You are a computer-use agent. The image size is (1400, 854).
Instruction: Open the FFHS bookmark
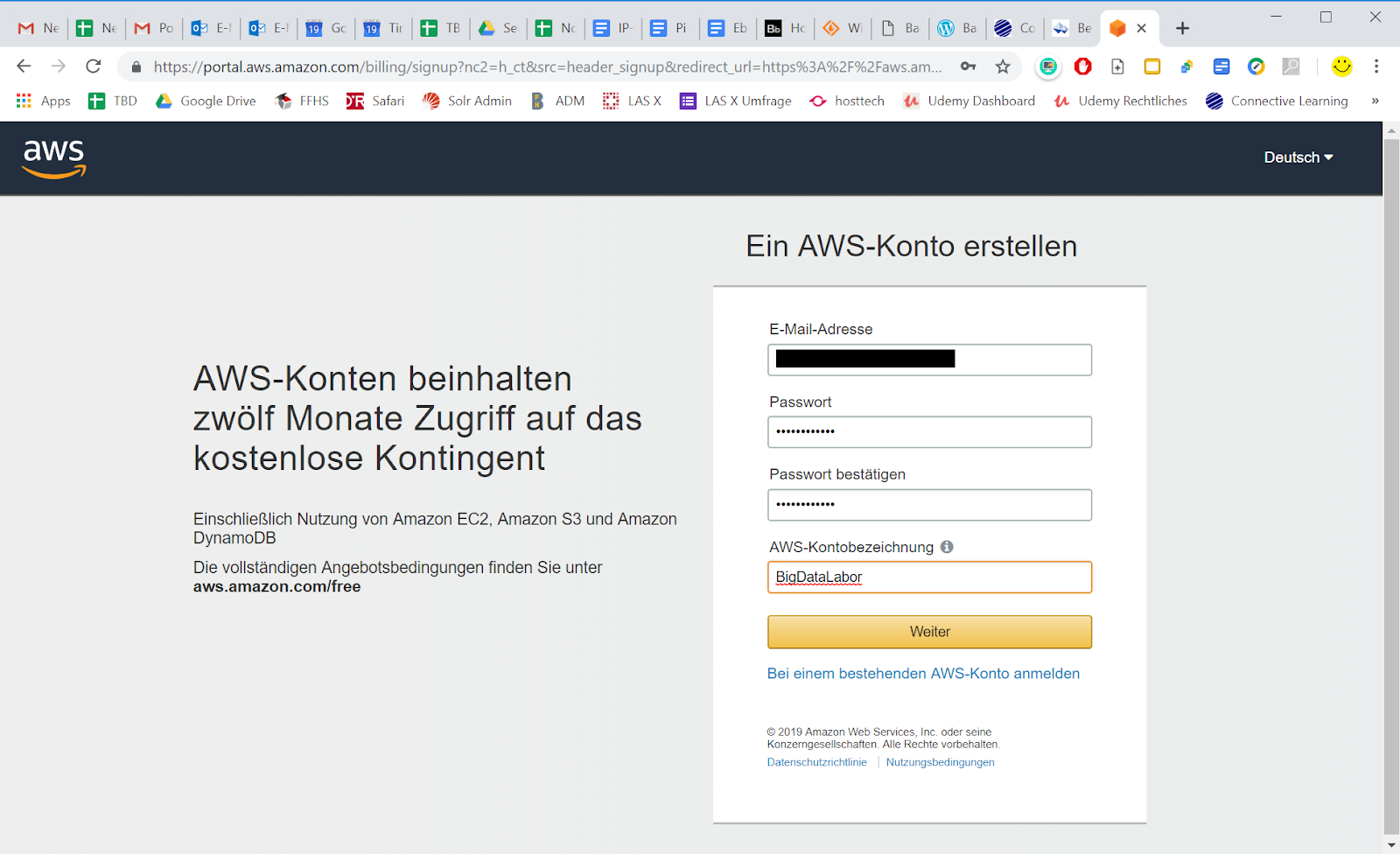(302, 101)
